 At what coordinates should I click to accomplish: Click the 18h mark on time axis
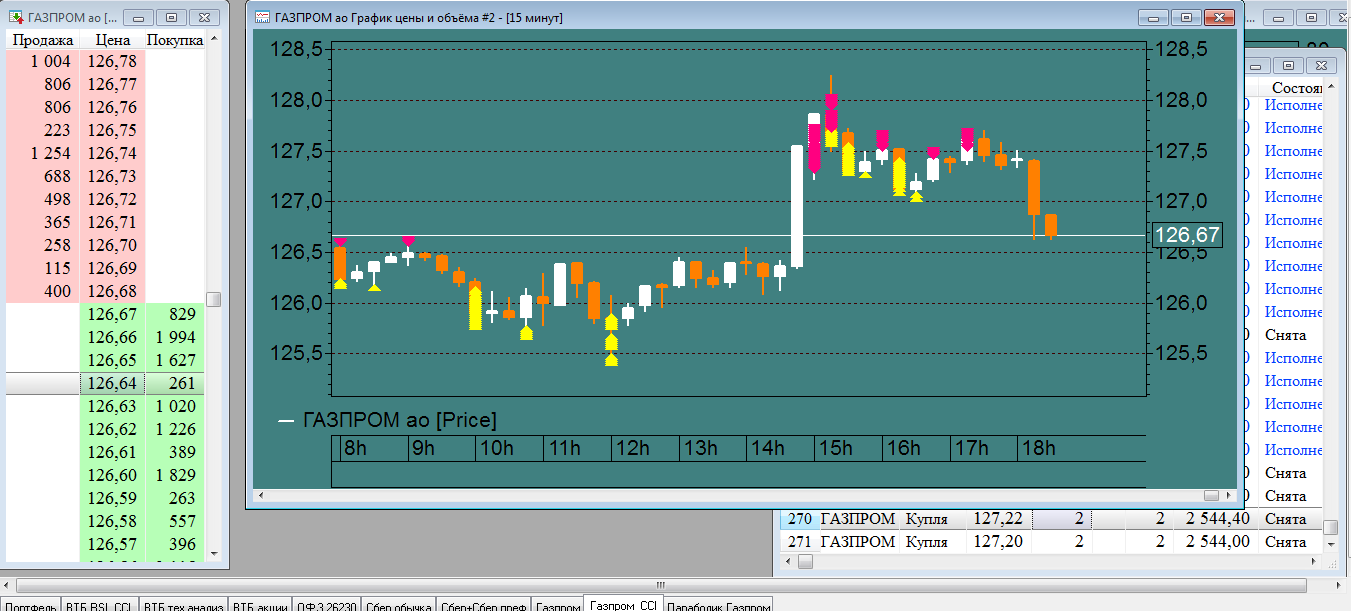point(1037,448)
